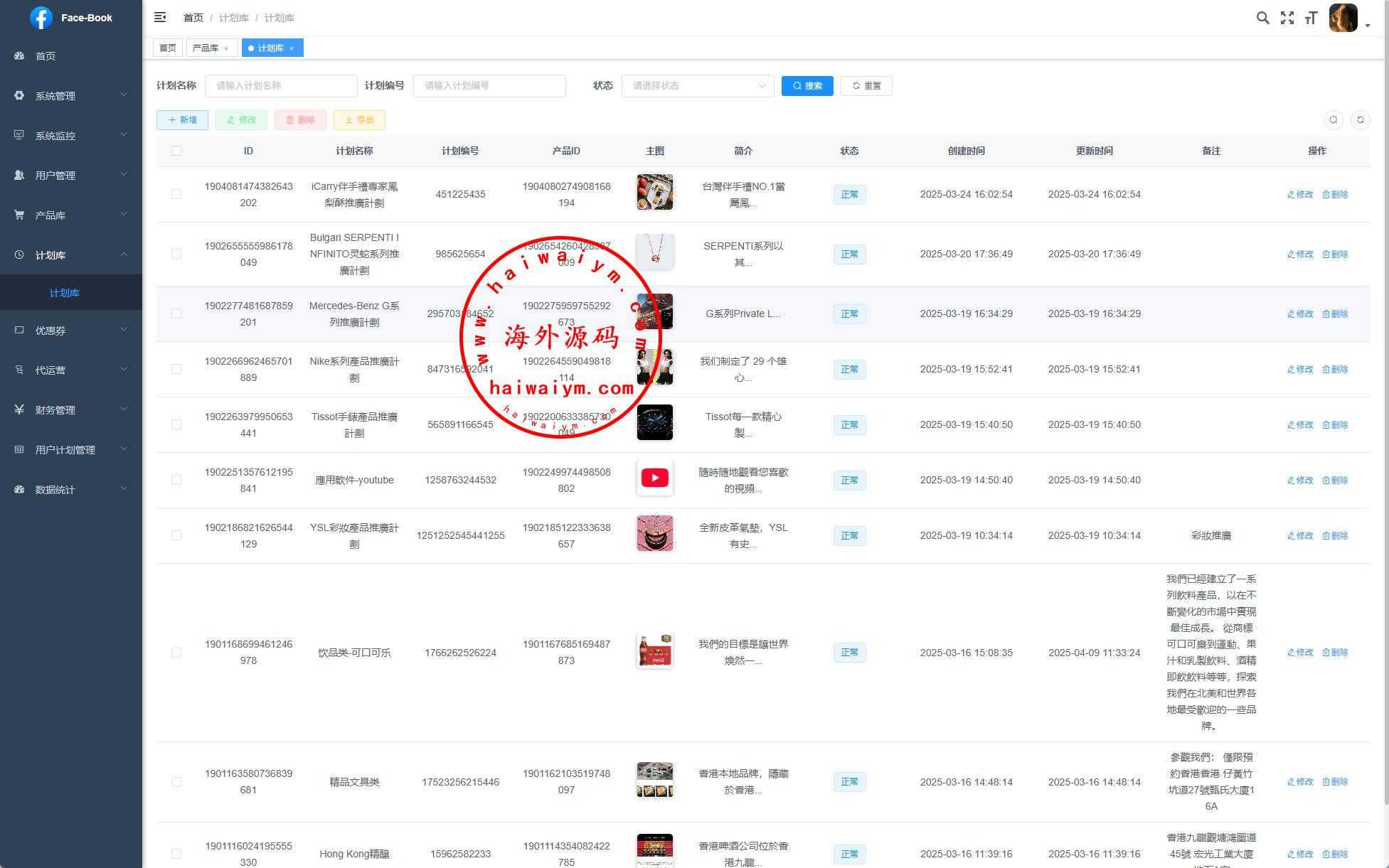1389x868 pixels.
Task: Close the 产品库 tab with its x
Action: (226, 48)
